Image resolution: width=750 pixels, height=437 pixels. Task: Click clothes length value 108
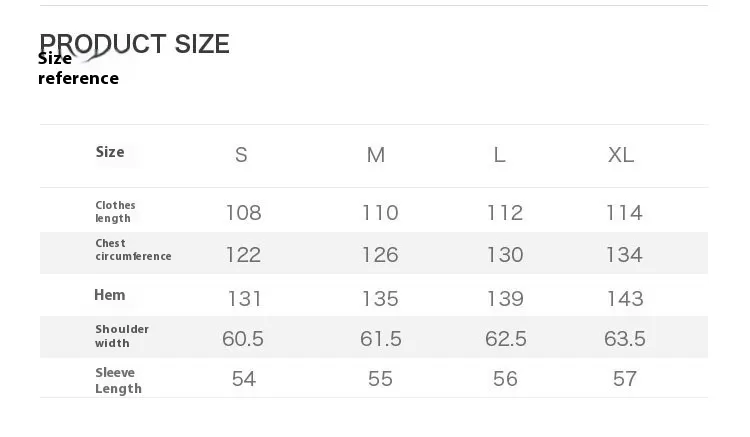pyautogui.click(x=243, y=213)
